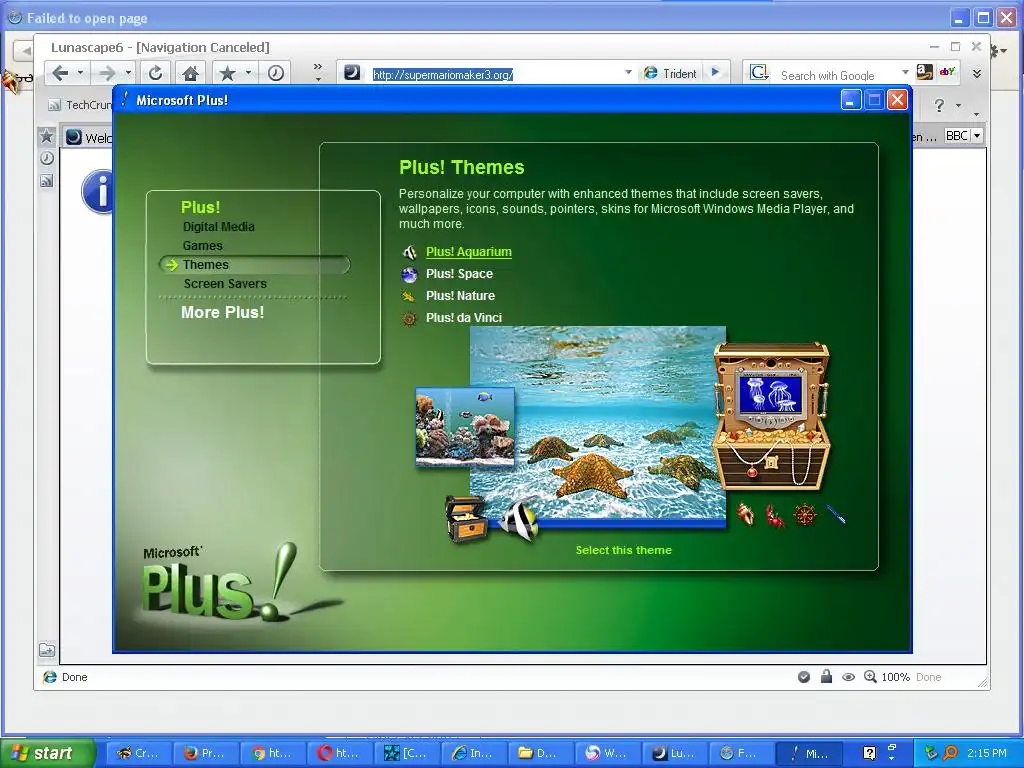Open the Favorites star in Lunascape toolbar
Viewport: 1024px width, 768px height.
coord(227,73)
